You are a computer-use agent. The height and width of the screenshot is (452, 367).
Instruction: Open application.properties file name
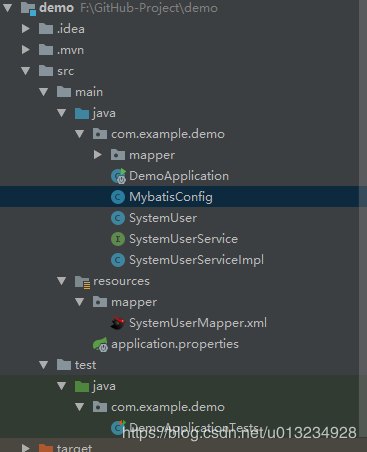pyautogui.click(x=175, y=344)
